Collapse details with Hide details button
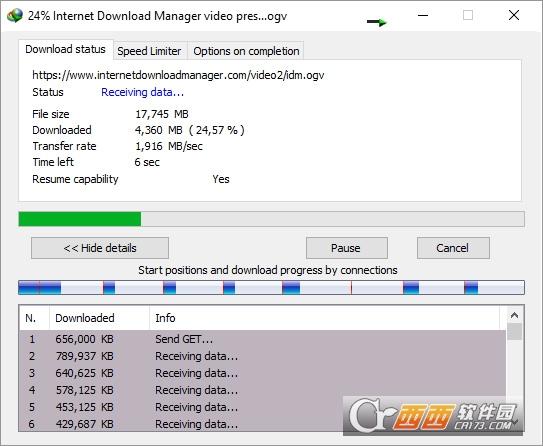This screenshot has height=446, width=543. (x=100, y=248)
